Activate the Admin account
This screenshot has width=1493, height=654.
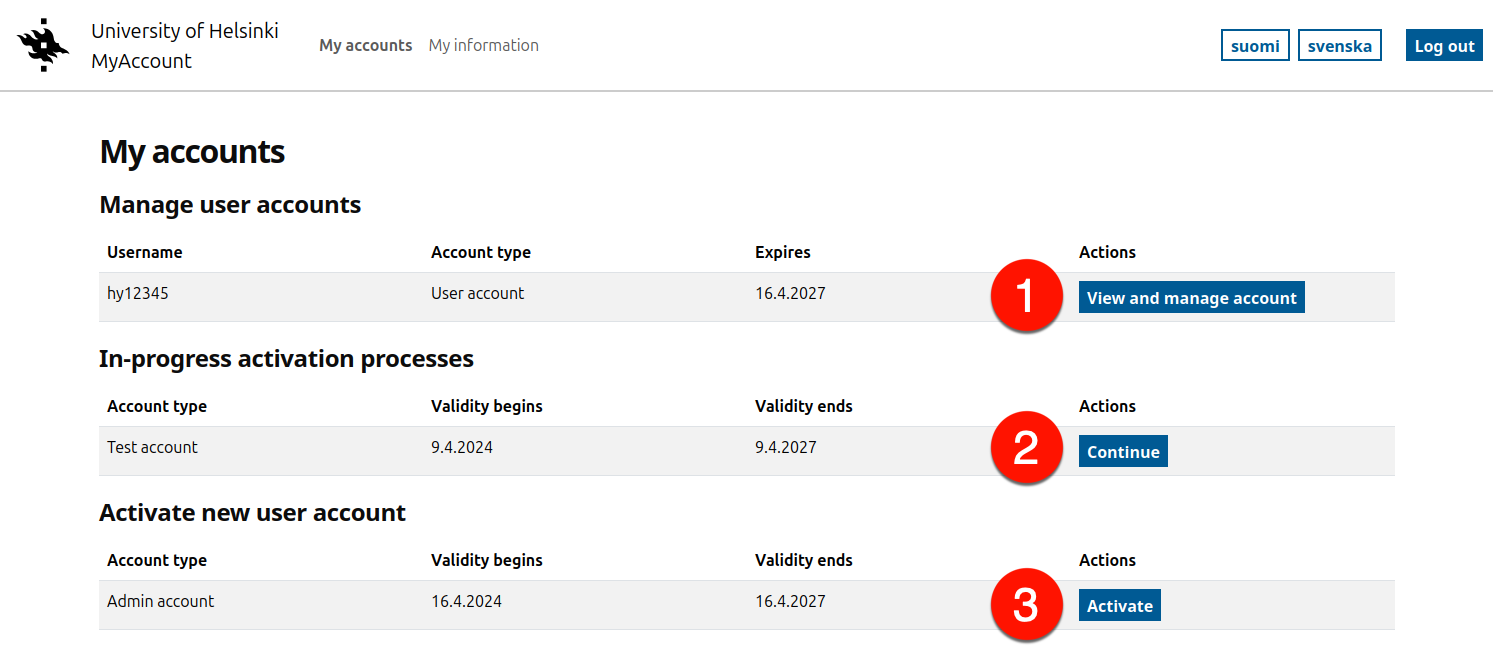[x=1119, y=606]
